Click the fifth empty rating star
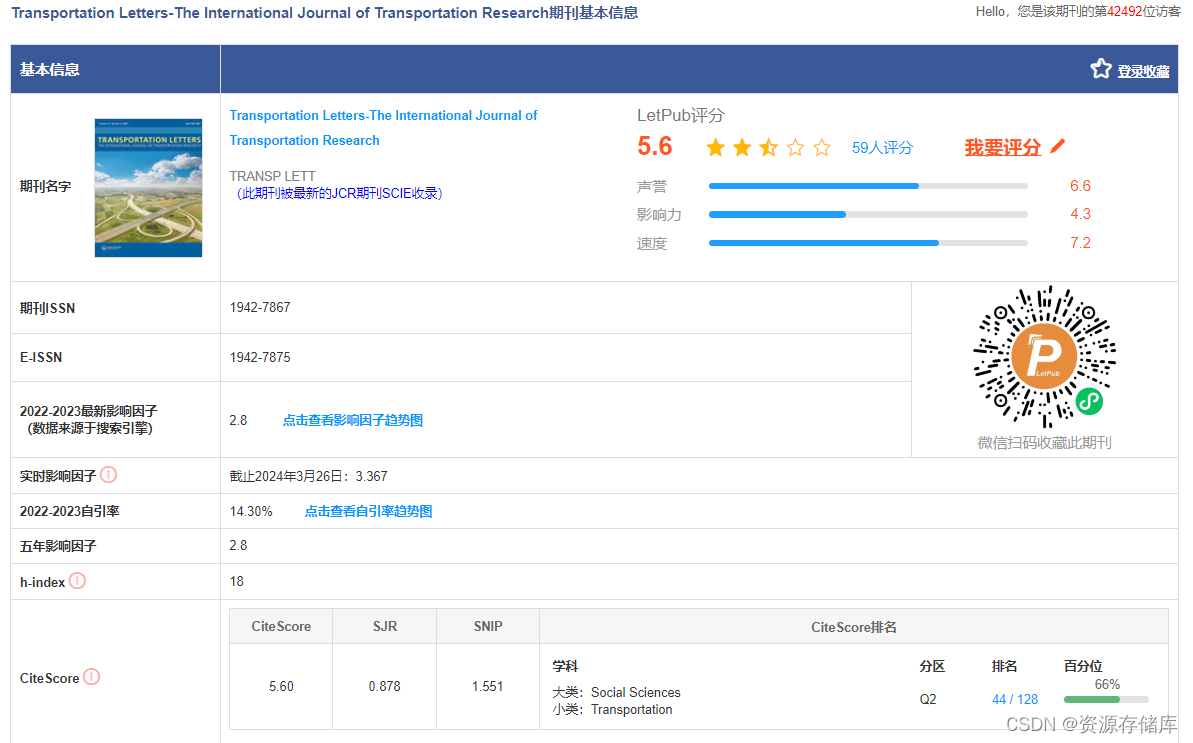 (822, 148)
